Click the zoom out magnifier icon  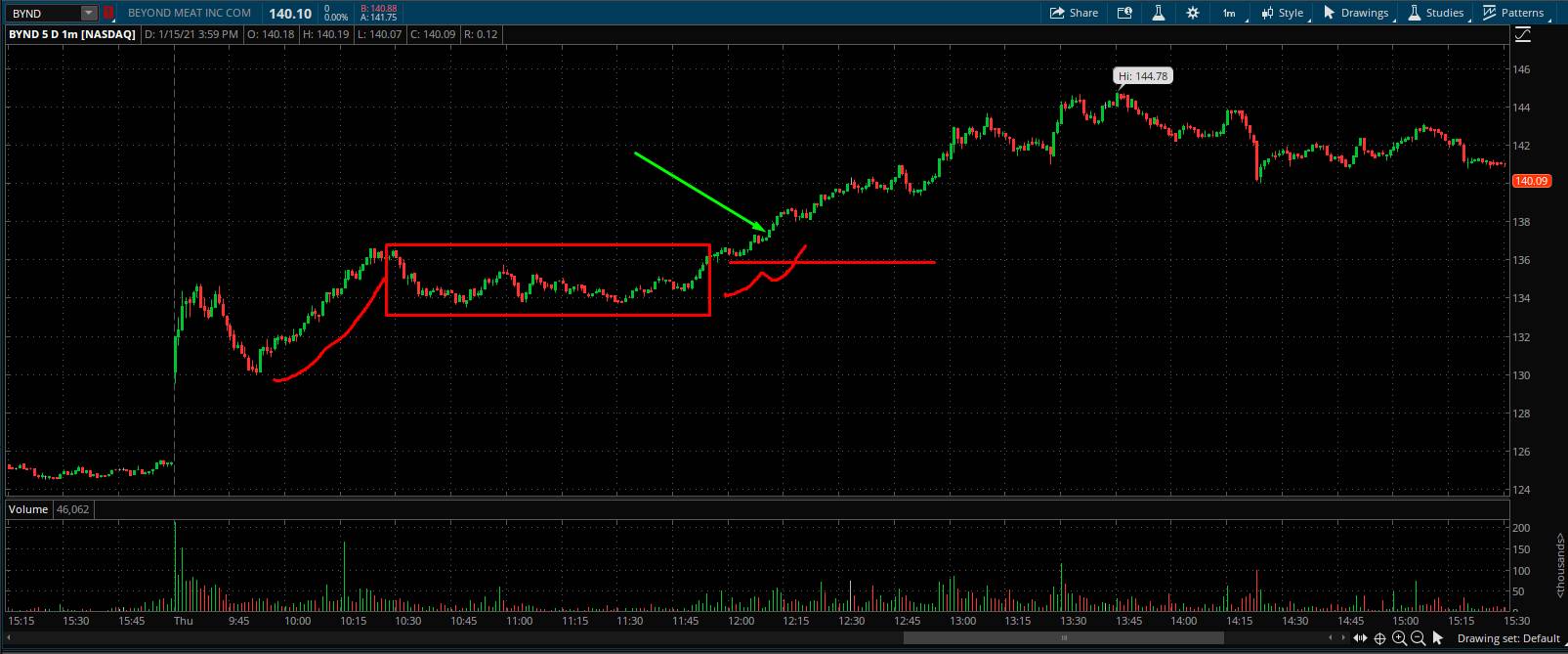(x=1418, y=638)
